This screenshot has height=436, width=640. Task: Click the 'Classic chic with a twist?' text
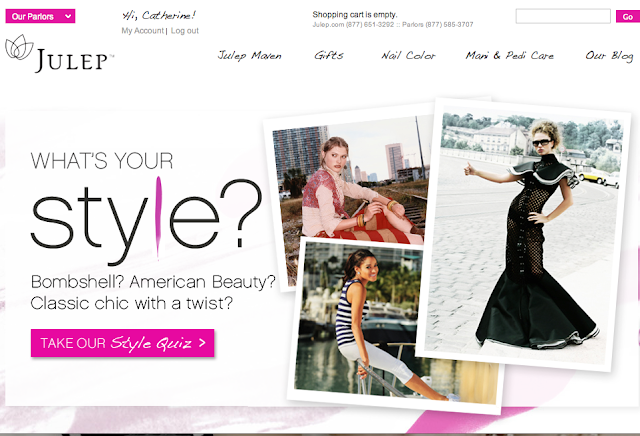[x=131, y=303]
